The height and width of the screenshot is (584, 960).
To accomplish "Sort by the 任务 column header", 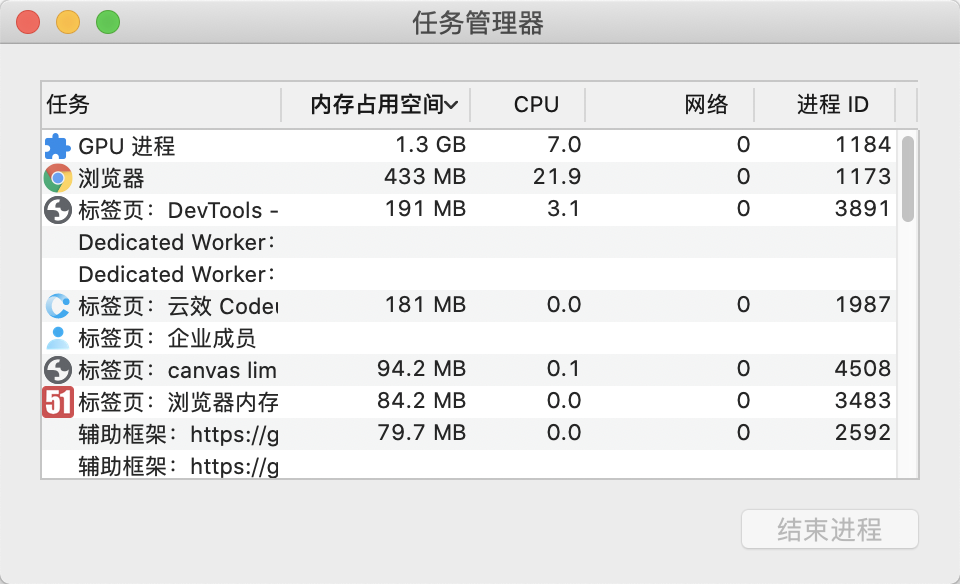I will click(162, 105).
